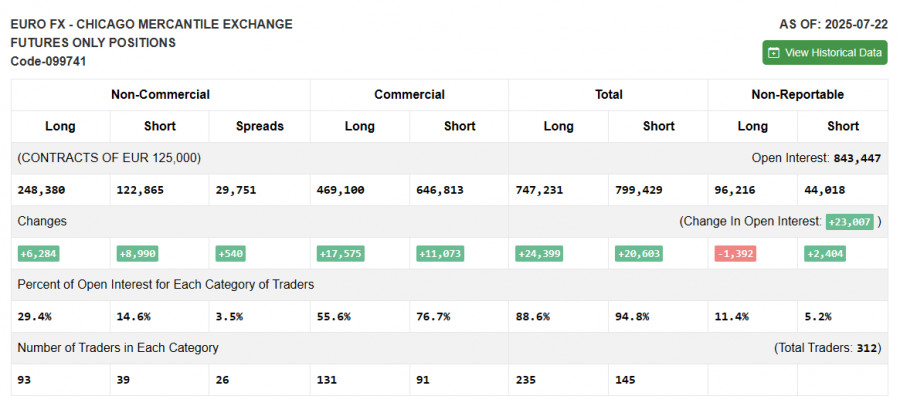
Task: Click the +2,404 change badge
Action: point(825,254)
